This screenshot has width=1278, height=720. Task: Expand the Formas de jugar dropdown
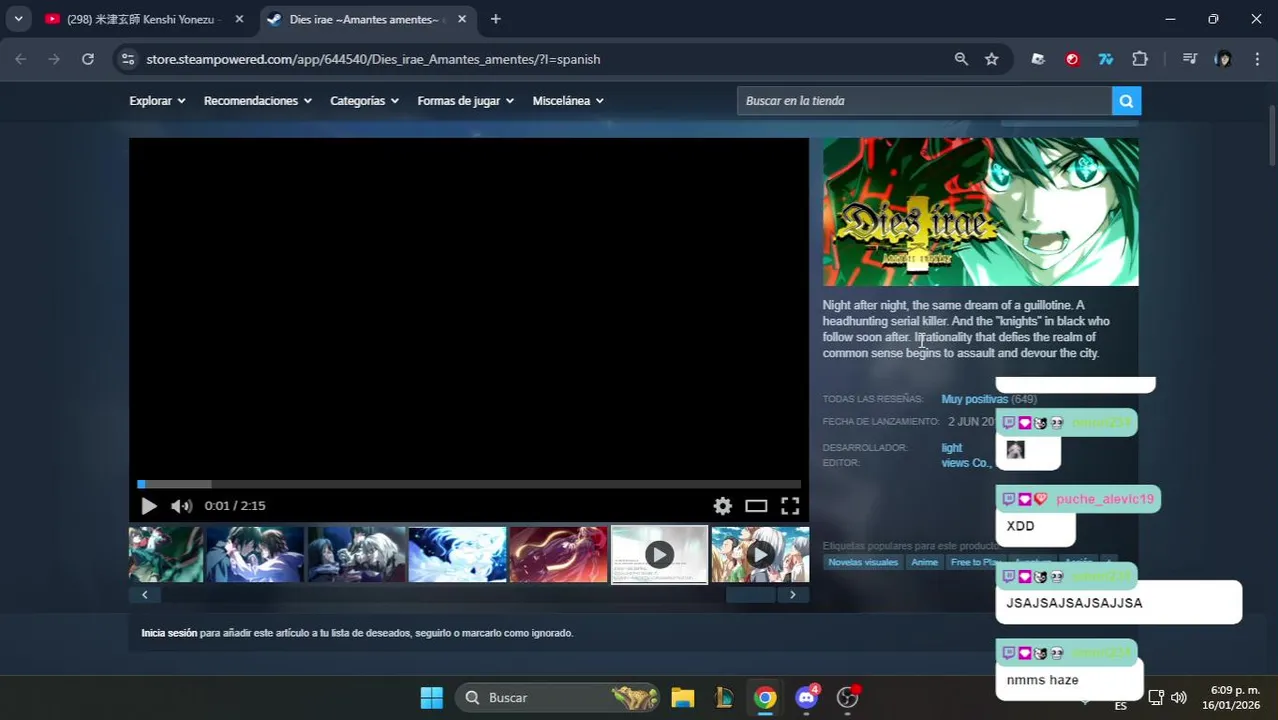[466, 101]
